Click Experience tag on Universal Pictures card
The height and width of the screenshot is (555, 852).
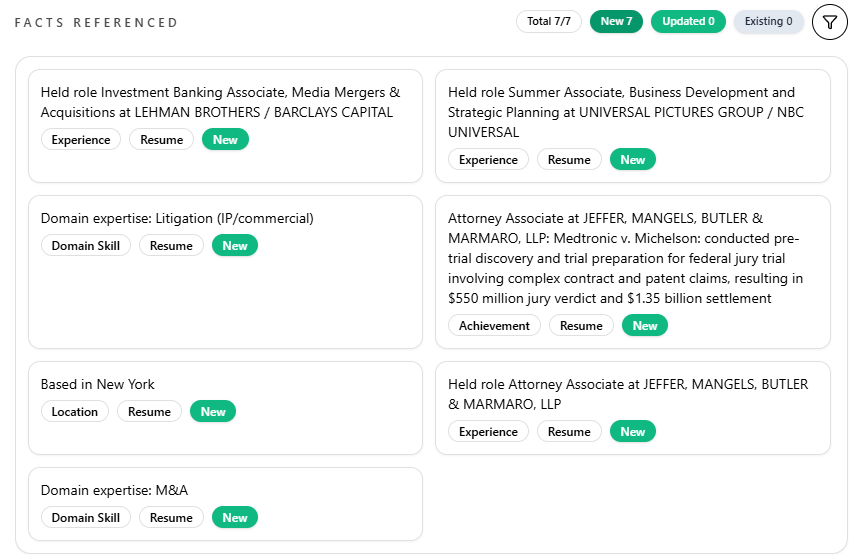click(x=488, y=160)
